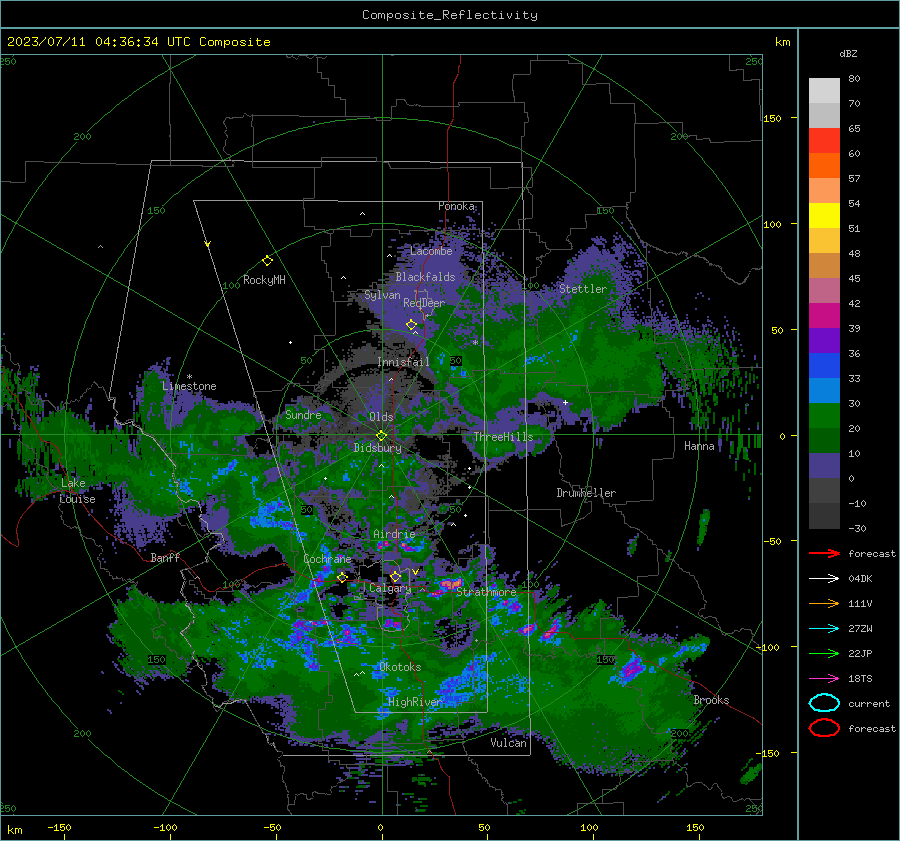Click the -100 right axis tick label
900x841 pixels.
767,647
